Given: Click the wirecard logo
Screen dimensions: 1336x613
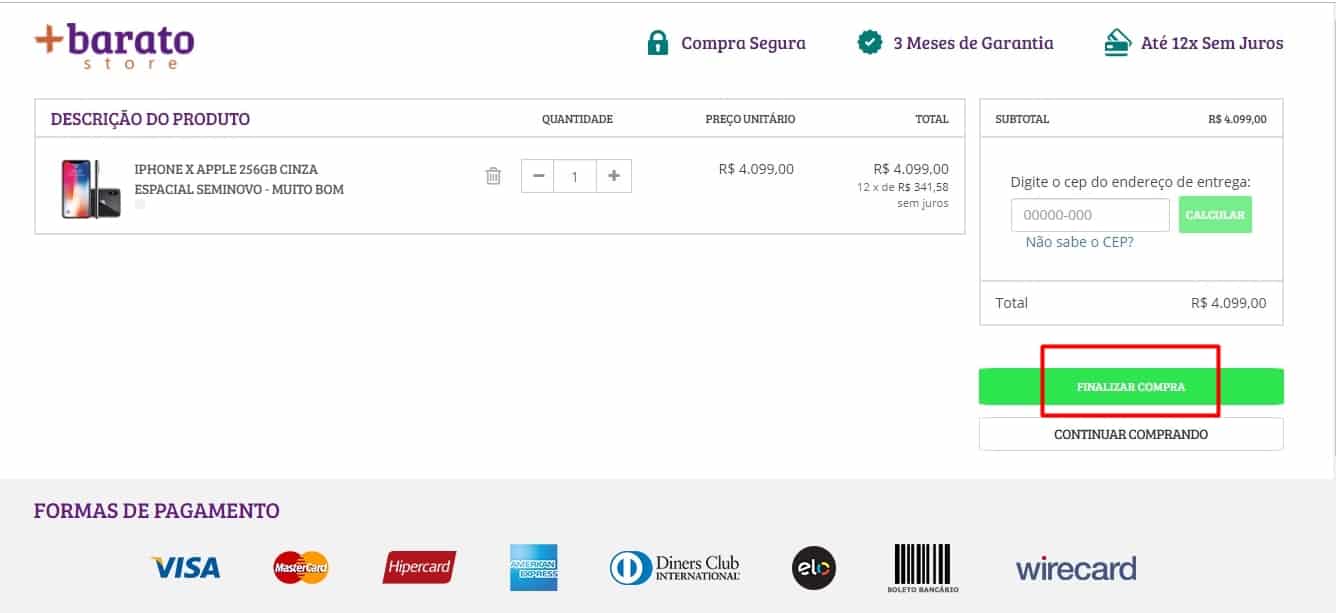Looking at the screenshot, I should (1076, 569).
